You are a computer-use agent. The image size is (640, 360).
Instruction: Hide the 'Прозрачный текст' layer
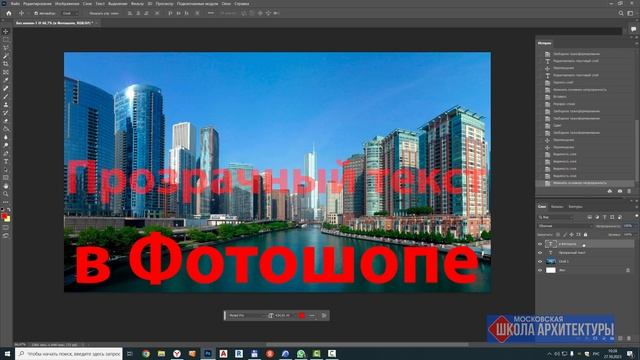(x=540, y=253)
